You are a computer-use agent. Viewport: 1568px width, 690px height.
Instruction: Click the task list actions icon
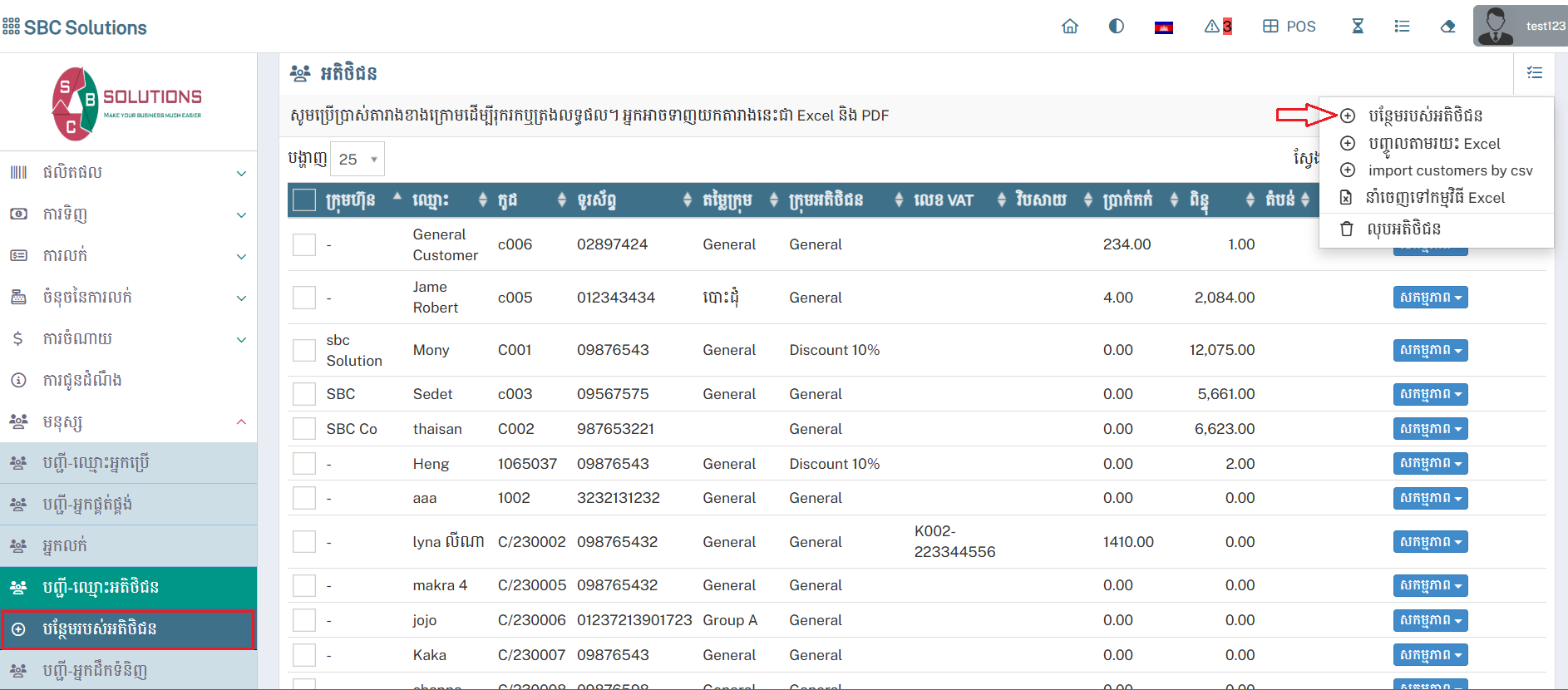(x=1535, y=73)
